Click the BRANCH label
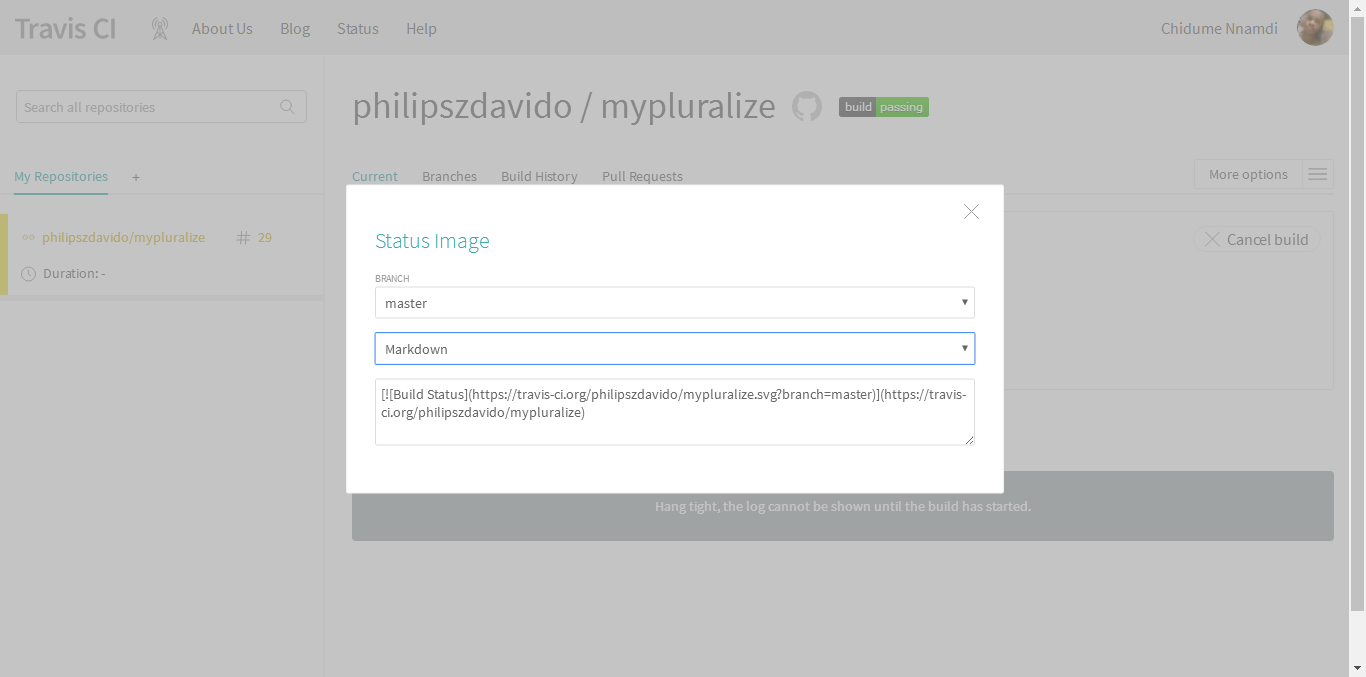The height and width of the screenshot is (677, 1366). pyautogui.click(x=392, y=279)
